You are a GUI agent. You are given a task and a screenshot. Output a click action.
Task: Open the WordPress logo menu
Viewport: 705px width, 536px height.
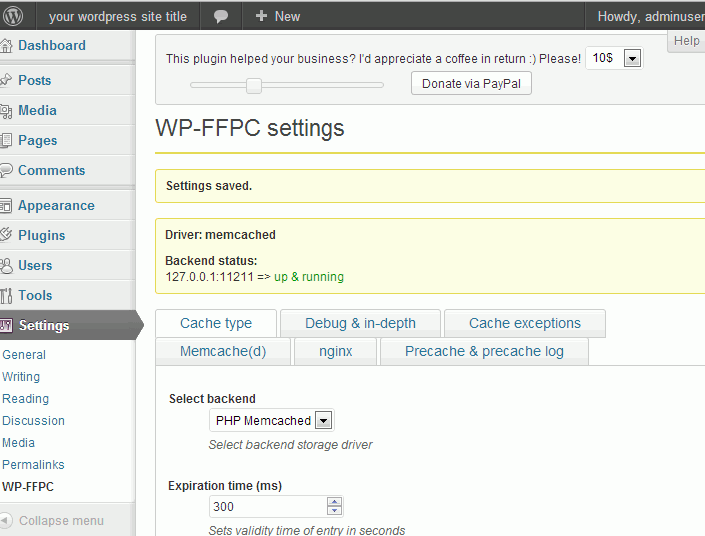pos(13,16)
